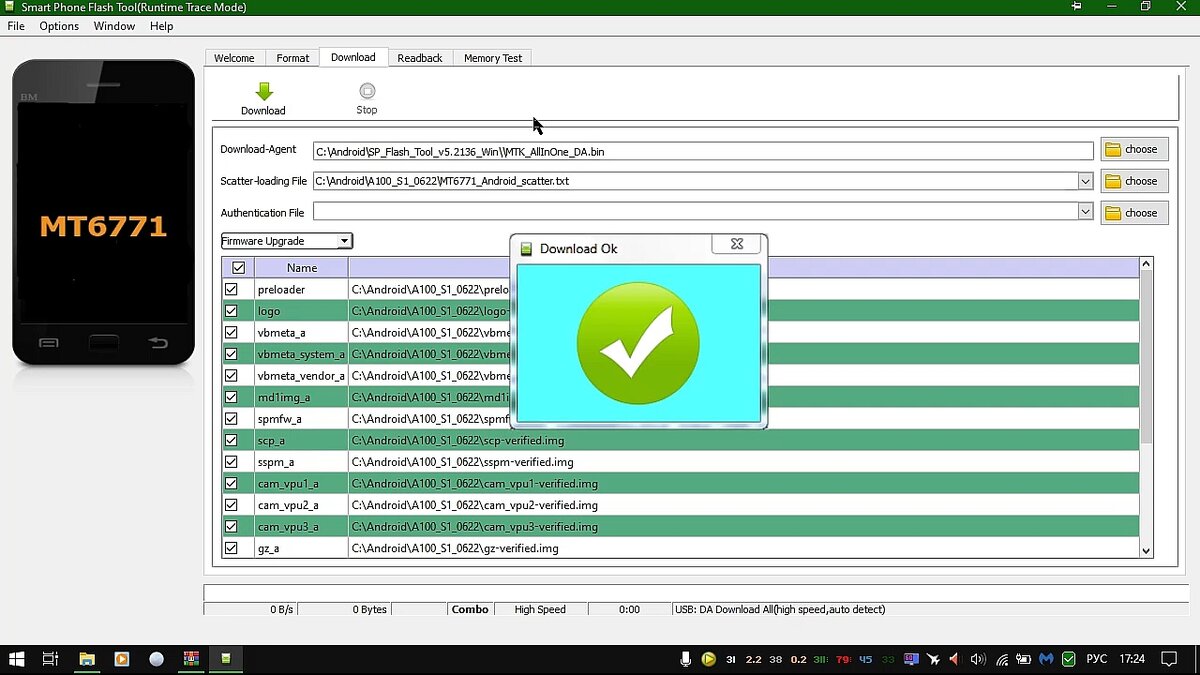Image resolution: width=1200 pixels, height=675 pixels.
Task: Click the partition list scroll down arrow
Action: tap(1146, 551)
